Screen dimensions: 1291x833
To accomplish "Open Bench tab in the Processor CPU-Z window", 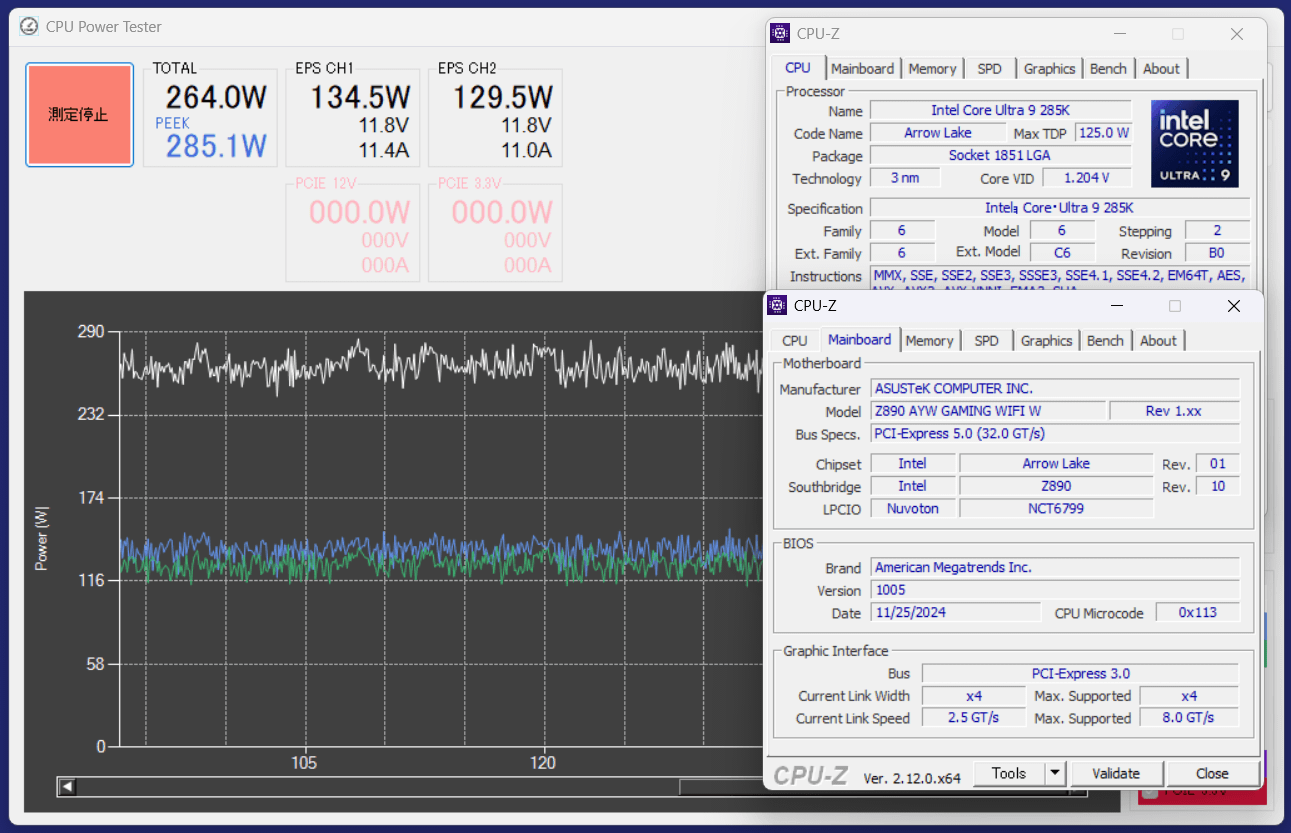I will pyautogui.click(x=1108, y=69).
